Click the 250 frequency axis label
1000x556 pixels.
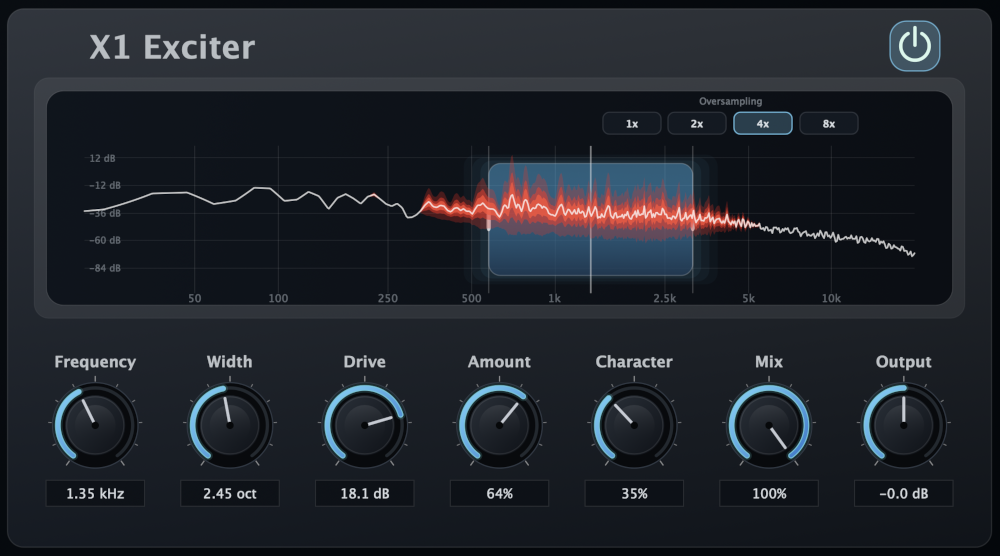point(387,298)
